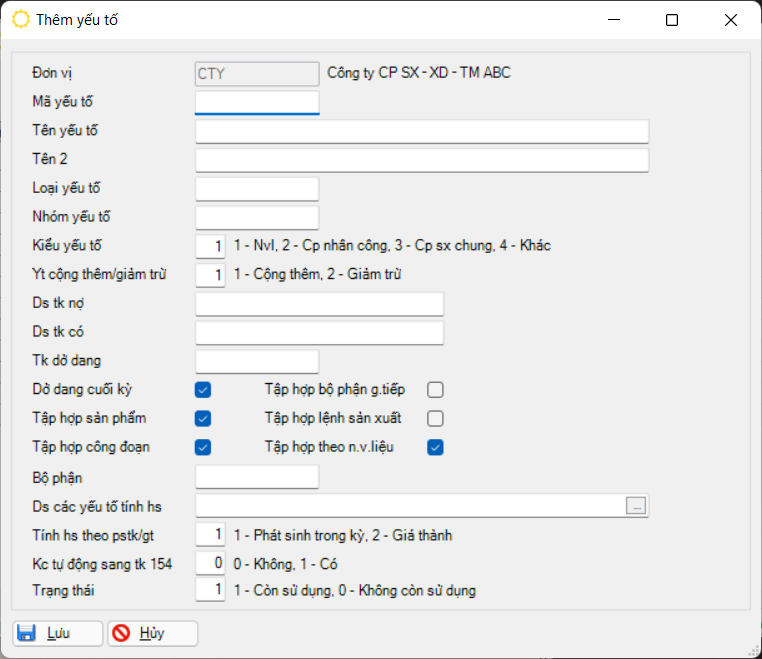Toggle Tập hợp sản phẩm checkbox
The height and width of the screenshot is (659, 762).
click(203, 418)
